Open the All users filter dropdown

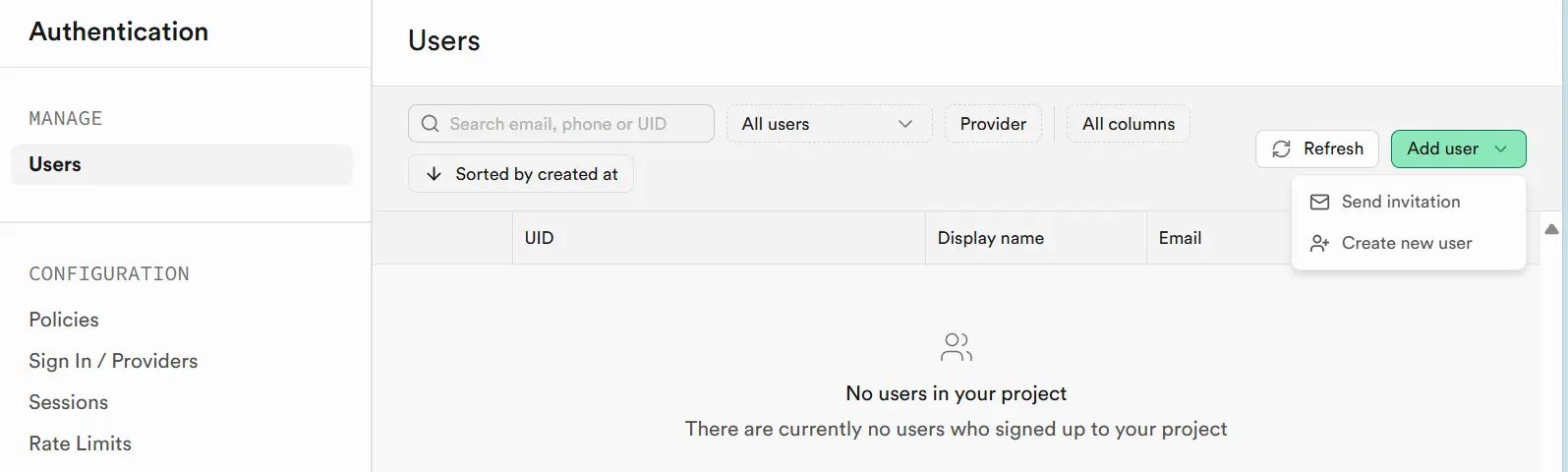(x=829, y=124)
